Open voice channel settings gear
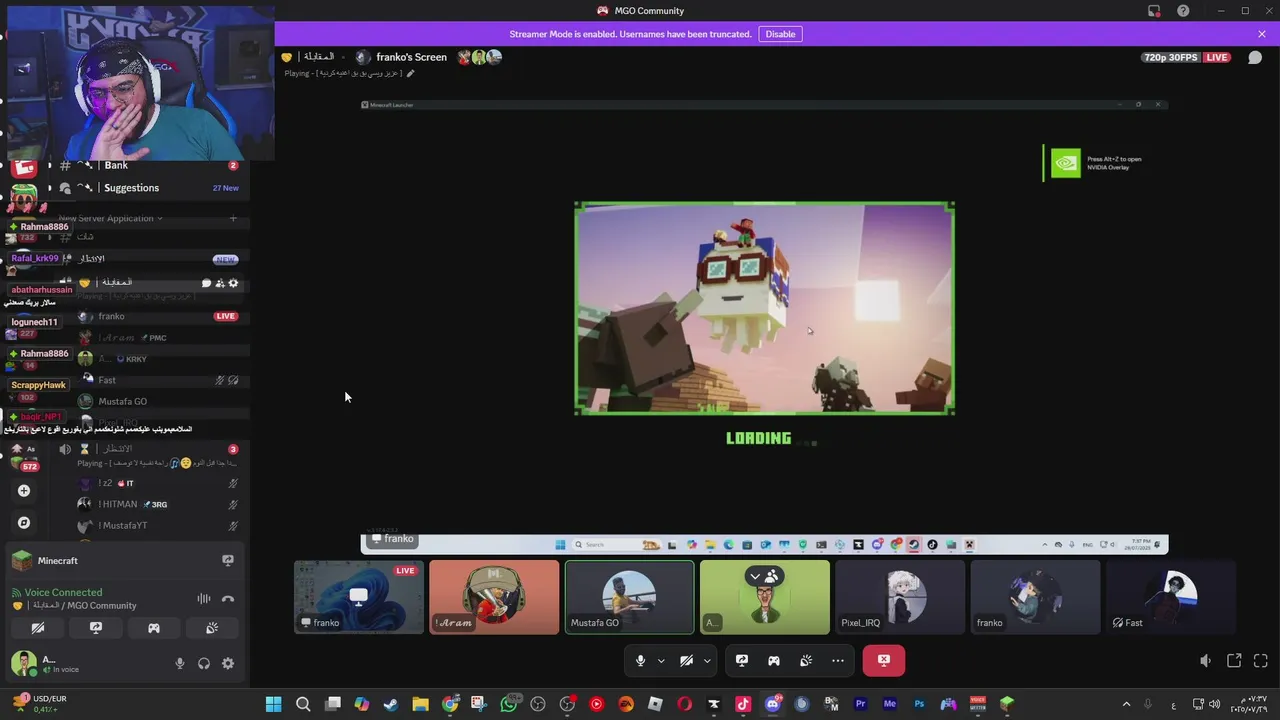 [234, 283]
